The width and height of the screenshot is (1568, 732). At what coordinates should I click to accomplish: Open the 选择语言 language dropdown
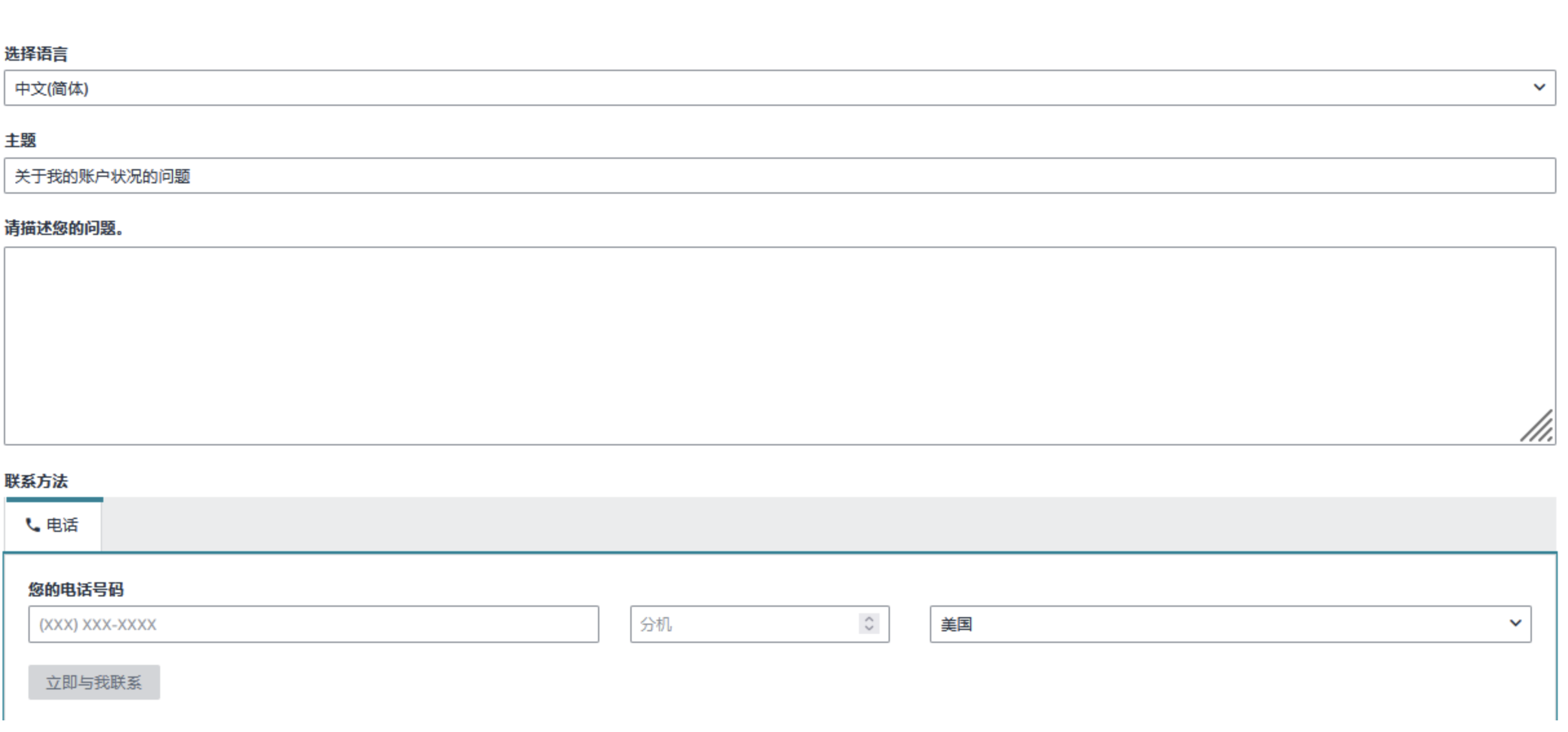pyautogui.click(x=780, y=88)
